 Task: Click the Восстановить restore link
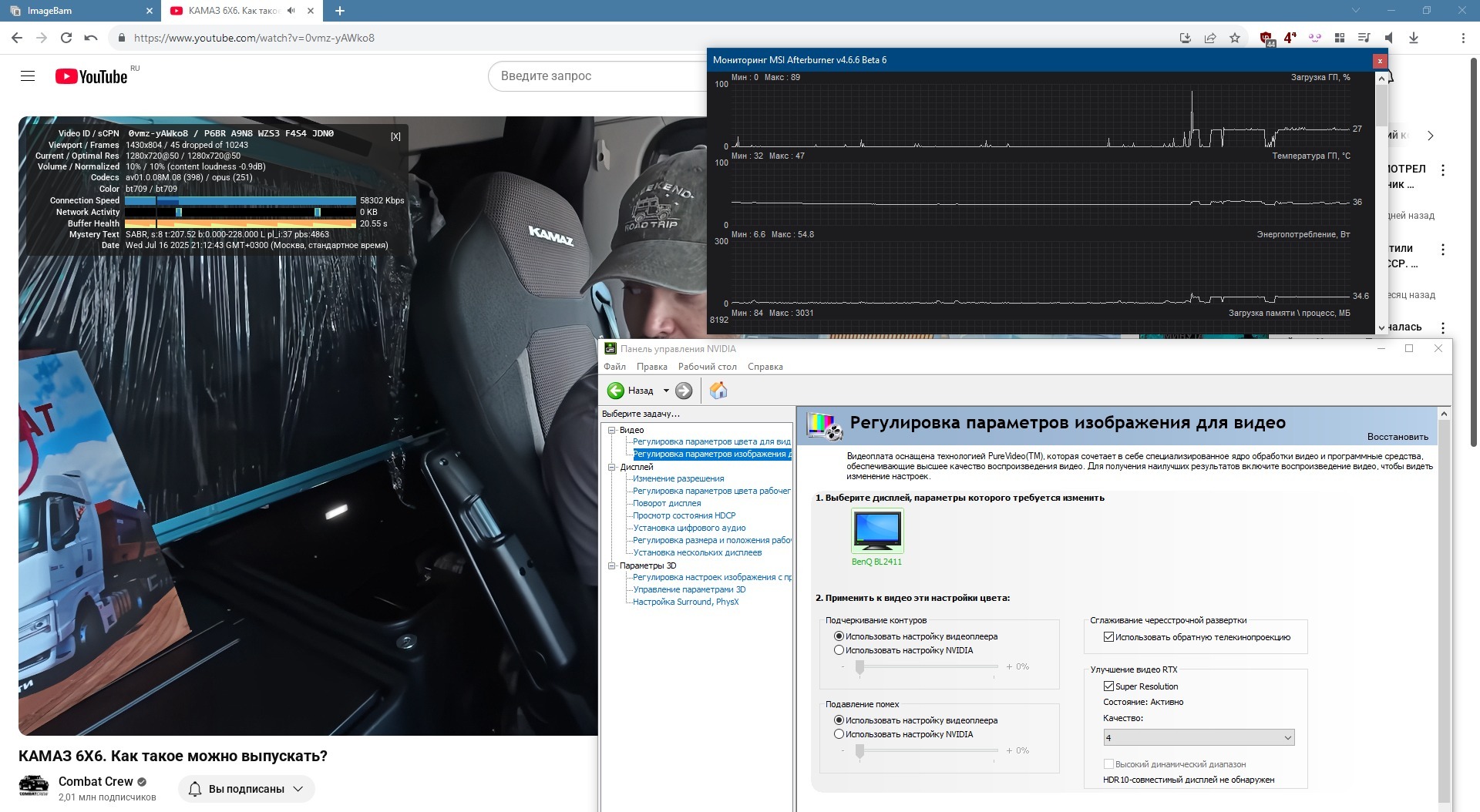[x=1397, y=437]
